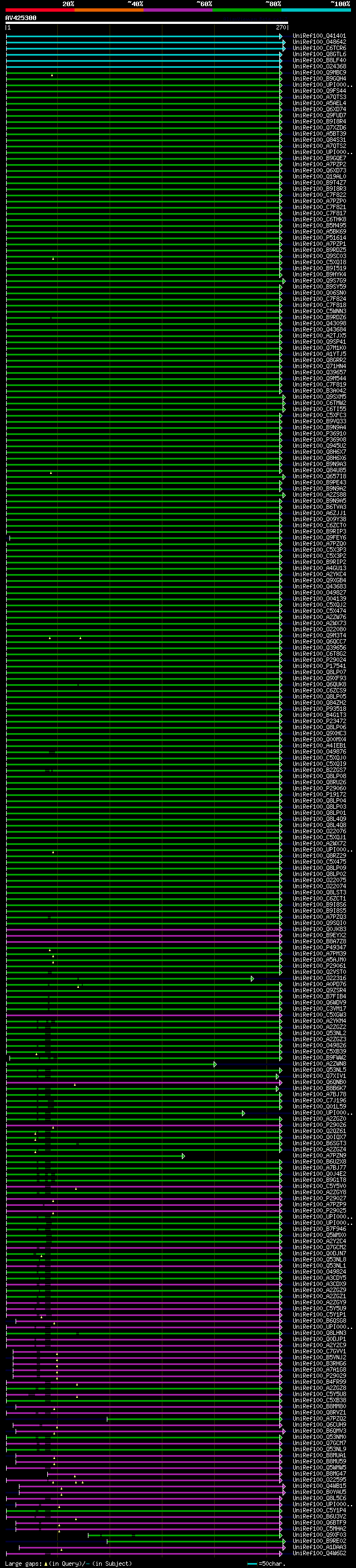356x1568 pixels.
Task: Click UniRef100_Q9FS44 label
Action: pyautogui.click(x=319, y=91)
